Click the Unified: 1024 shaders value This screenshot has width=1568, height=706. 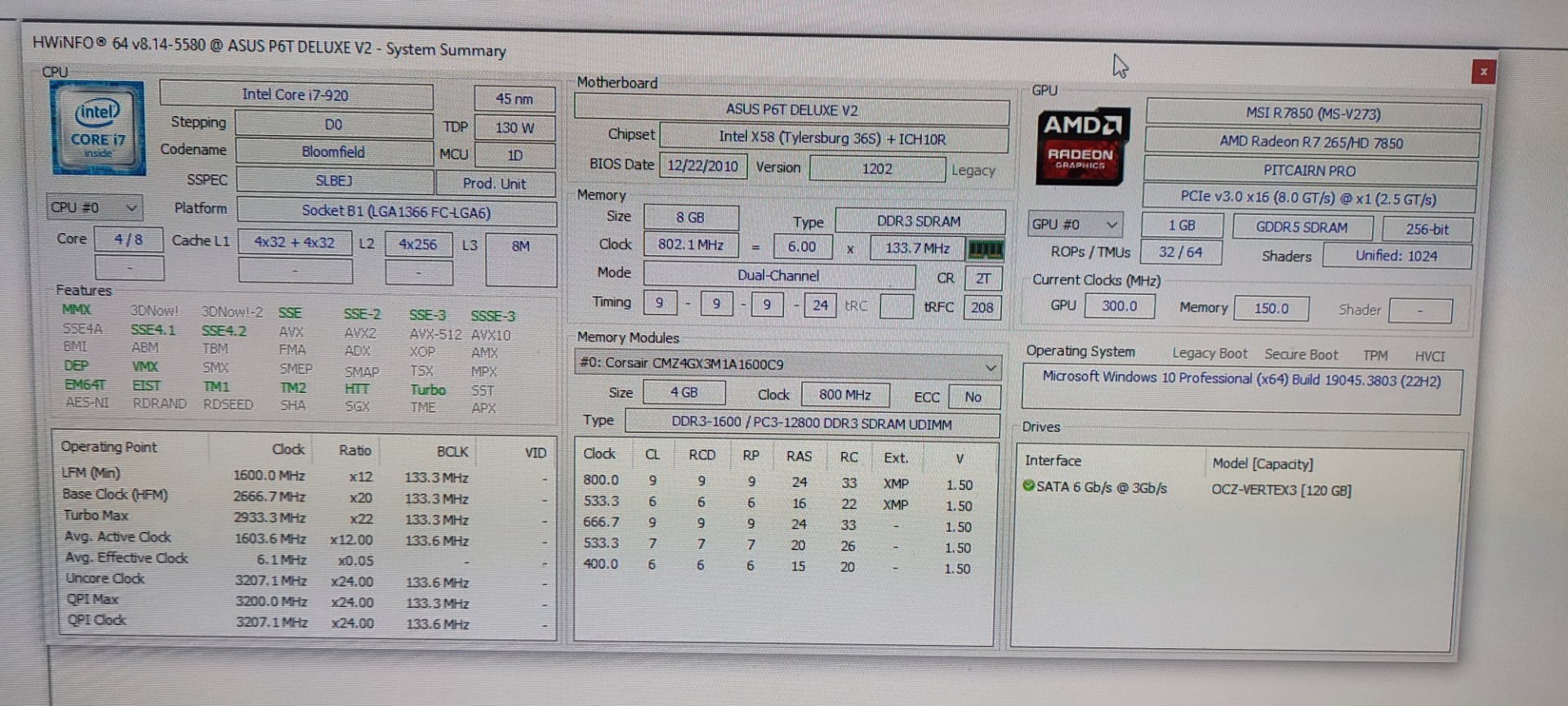click(x=1396, y=256)
